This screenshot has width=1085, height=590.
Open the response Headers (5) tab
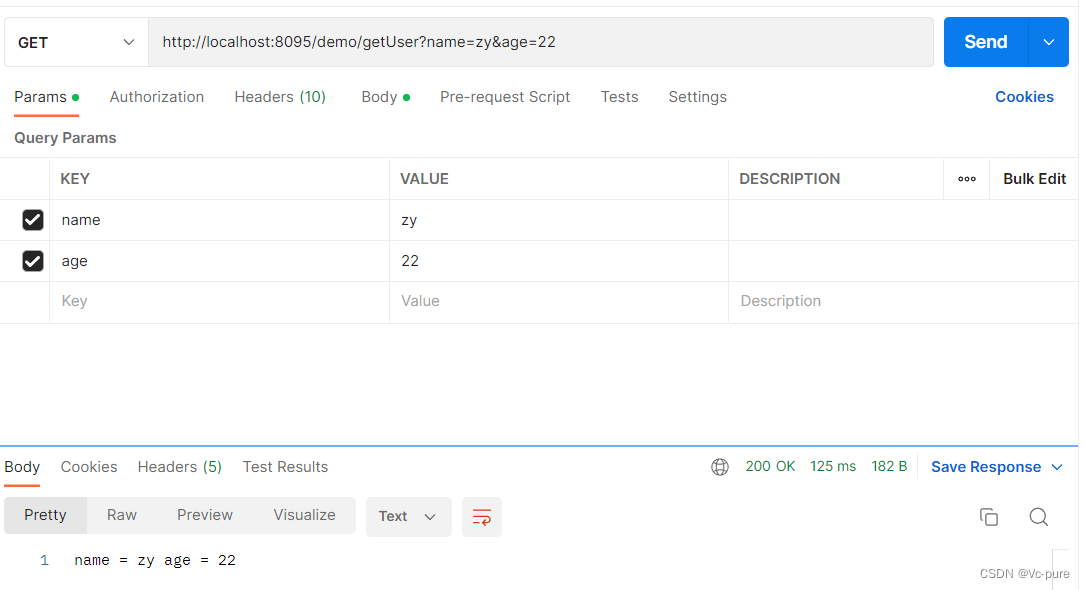coord(179,466)
